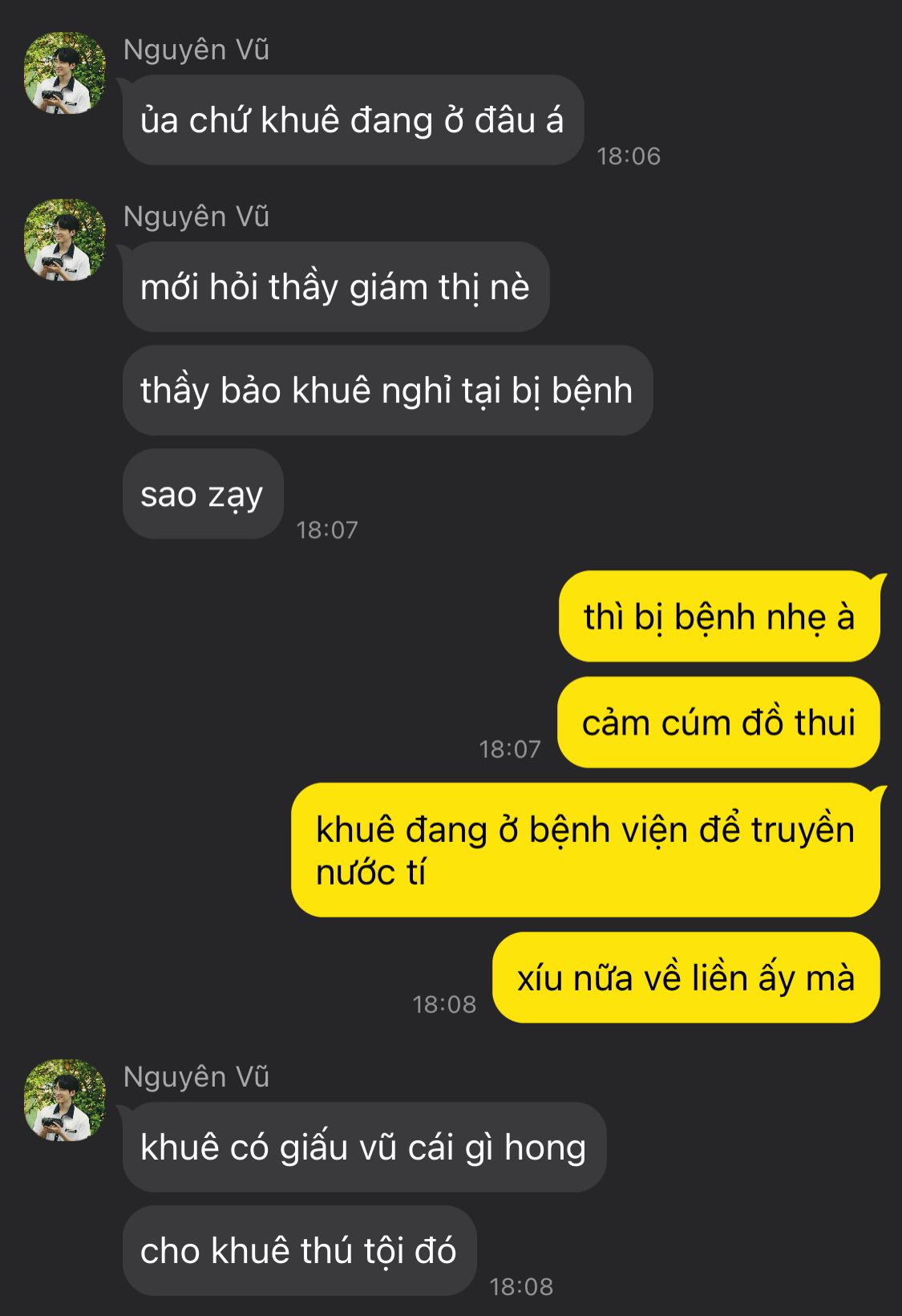Tap the avatar beside 'khuê có giấu vũ cái gì hong'
The height and width of the screenshot is (1316, 902).
65,1100
